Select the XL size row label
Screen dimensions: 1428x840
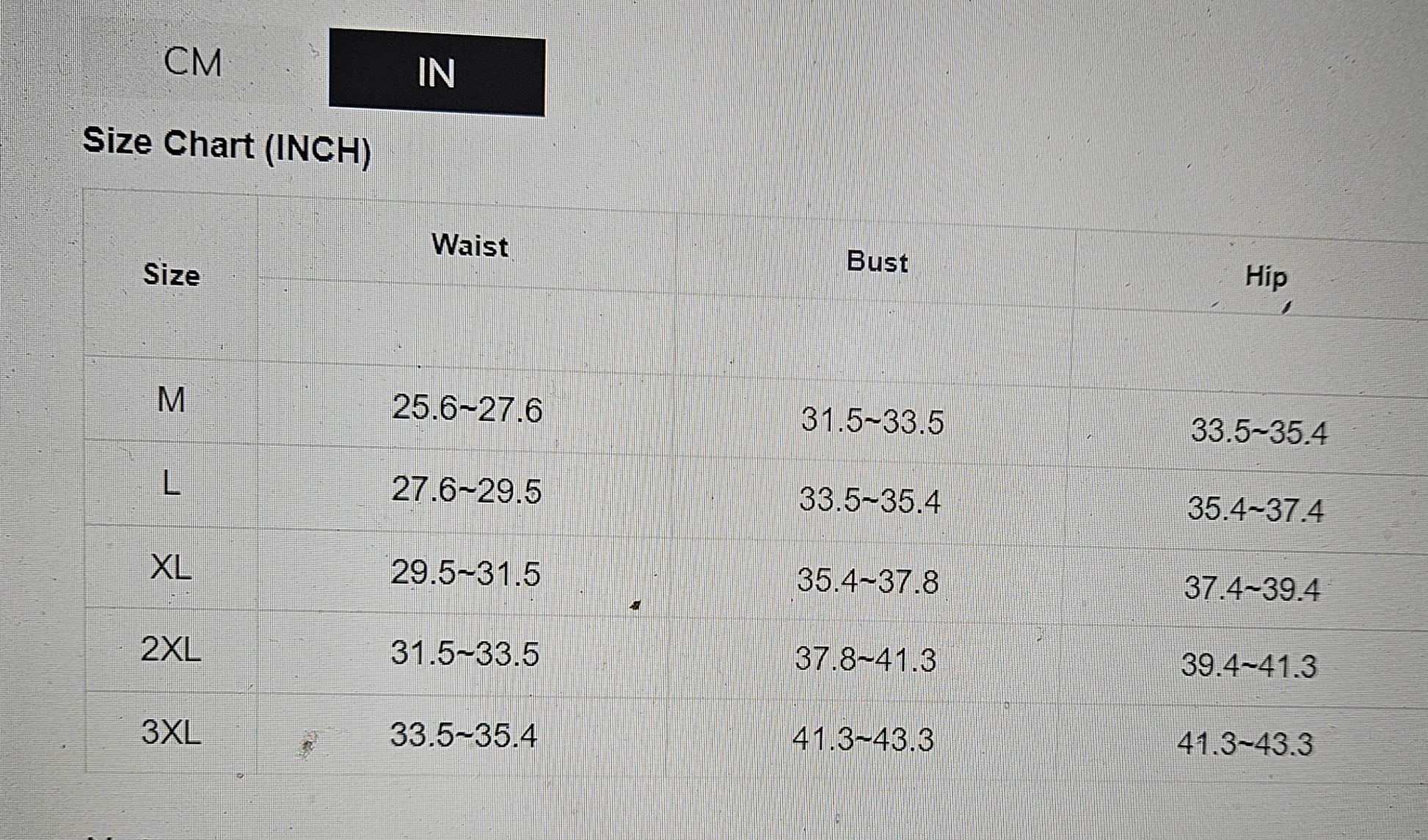click(x=171, y=567)
